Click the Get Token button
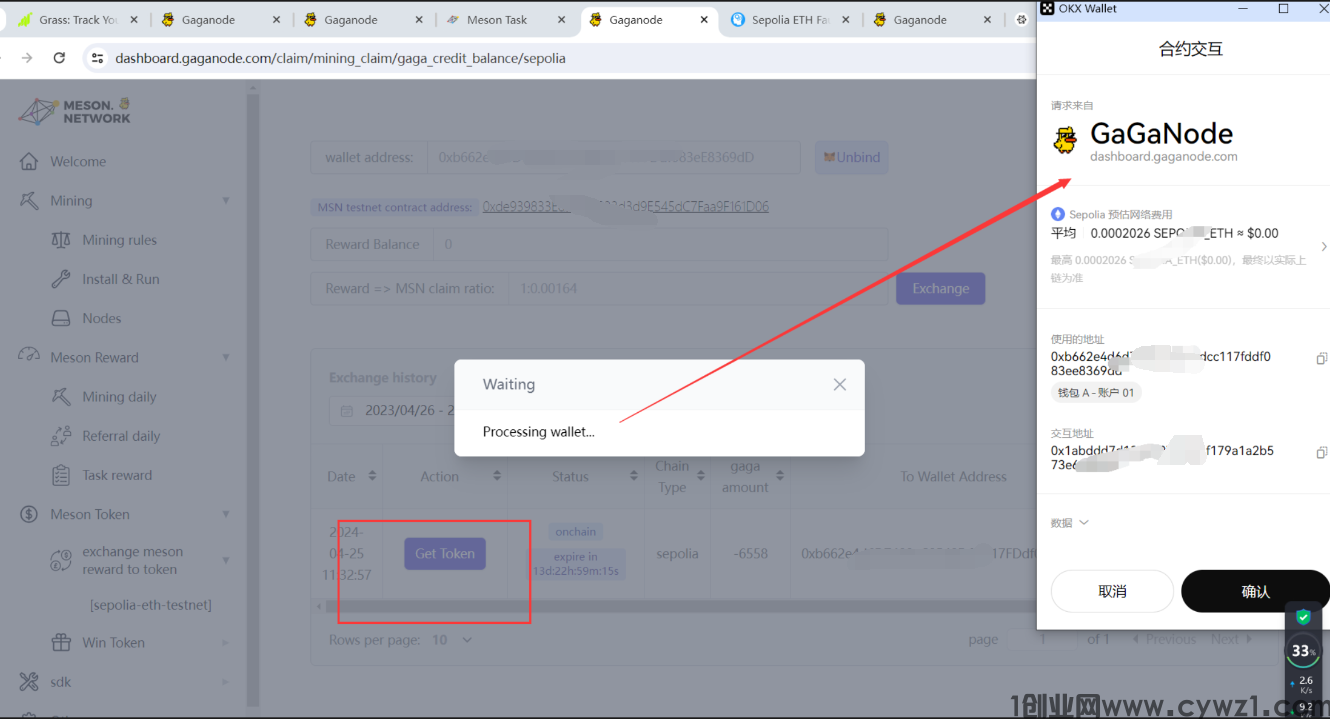The image size is (1330, 719). pyautogui.click(x=445, y=554)
